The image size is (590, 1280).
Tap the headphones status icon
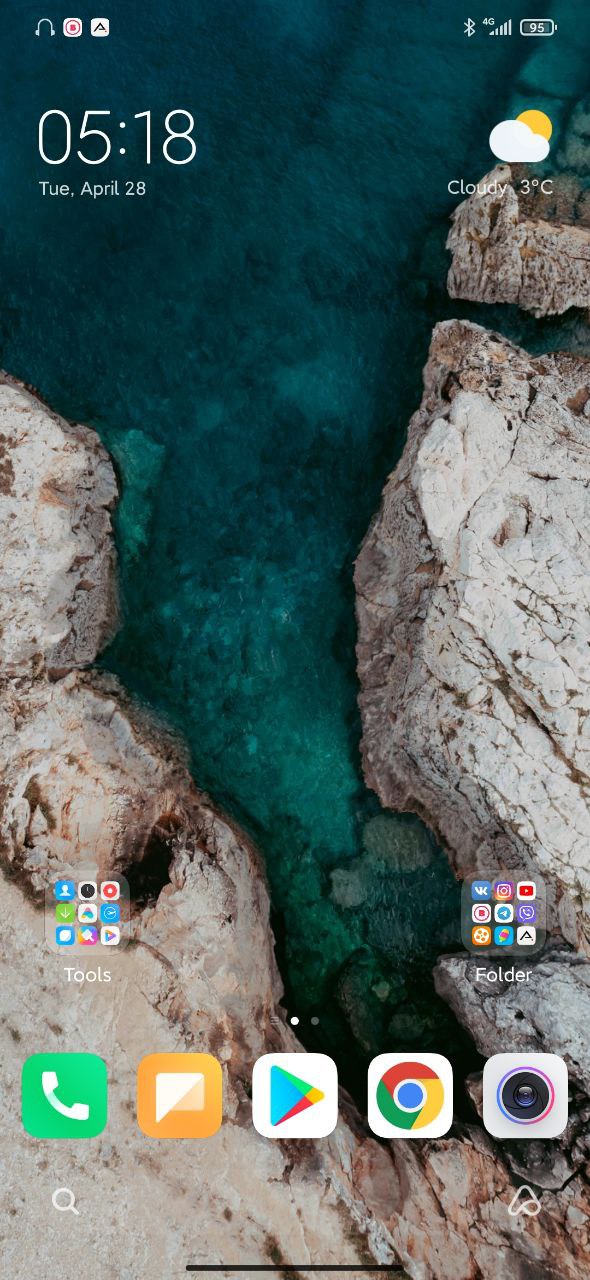44,28
